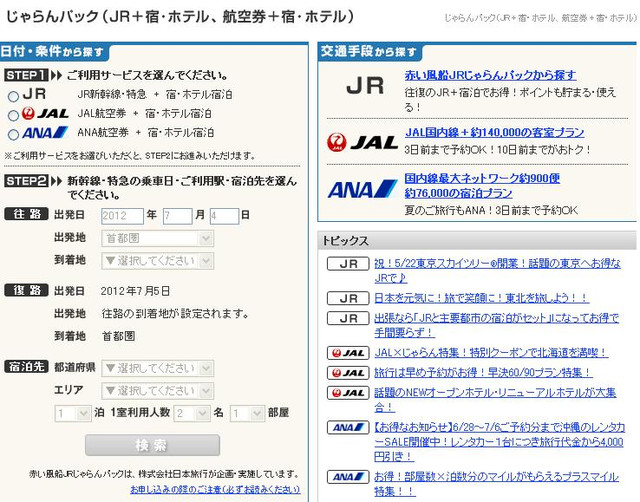Open the NEWオープンホテル・リニューアルホテル topic link
The height and width of the screenshot is (502, 640).
click(495, 400)
